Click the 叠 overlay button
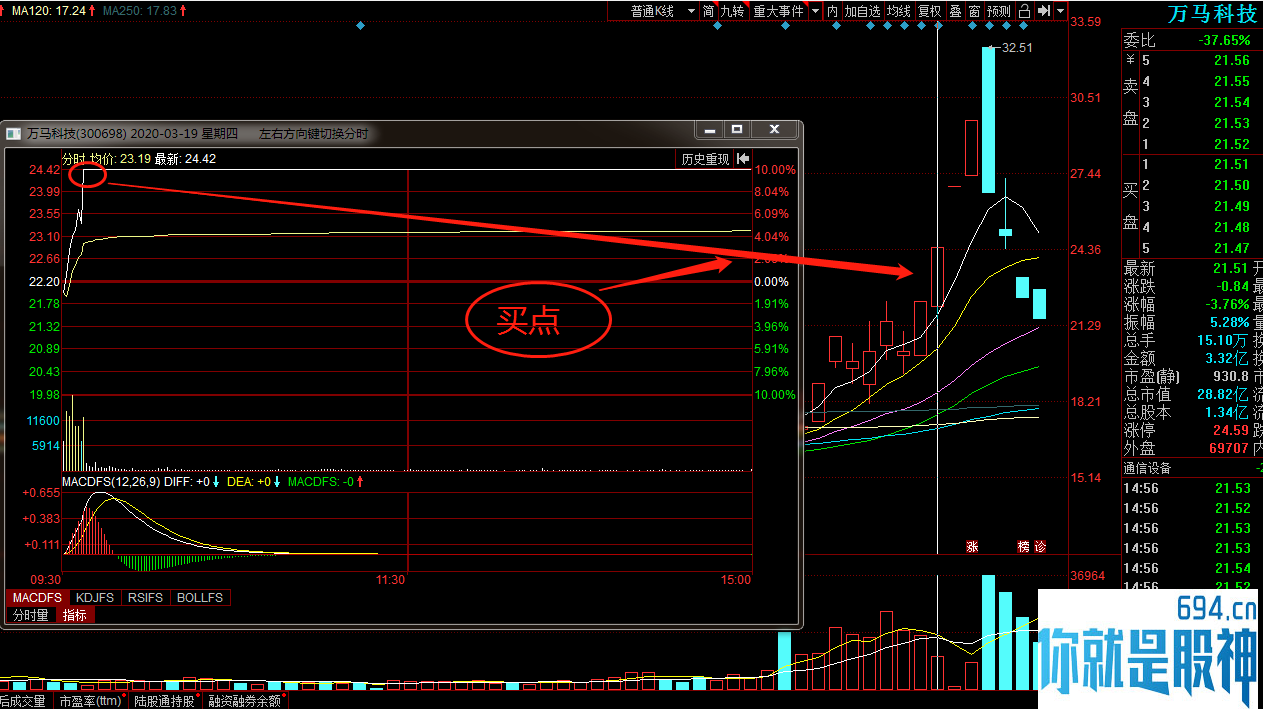Screen dimensions: 1263x709 (x=955, y=11)
